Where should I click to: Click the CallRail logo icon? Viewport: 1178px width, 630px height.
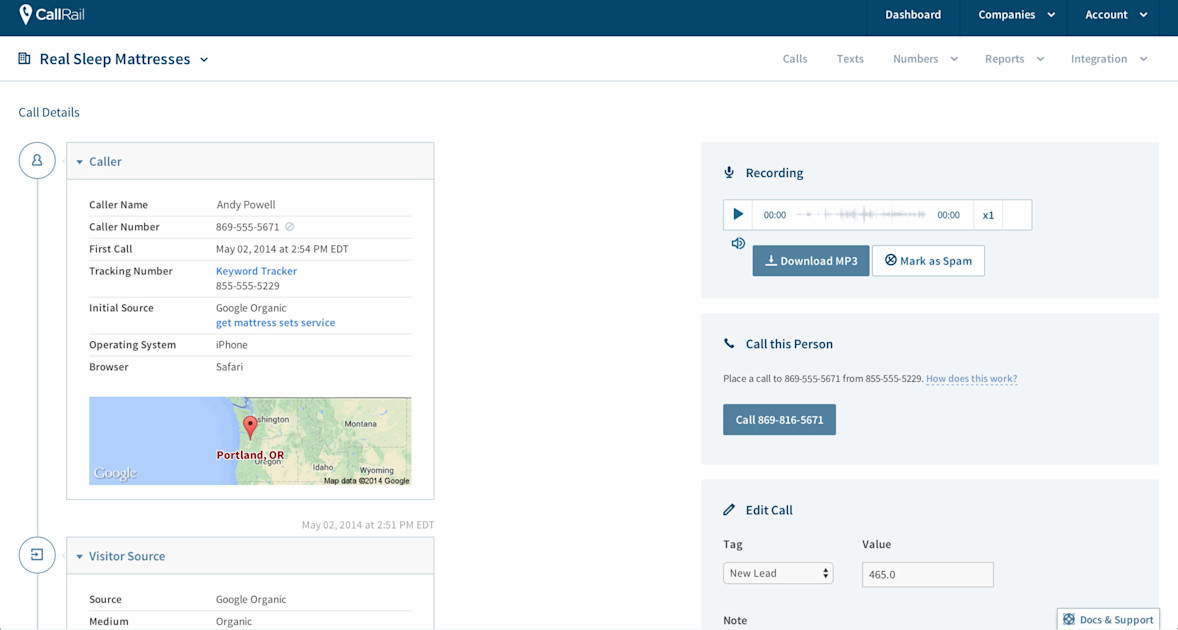28,14
